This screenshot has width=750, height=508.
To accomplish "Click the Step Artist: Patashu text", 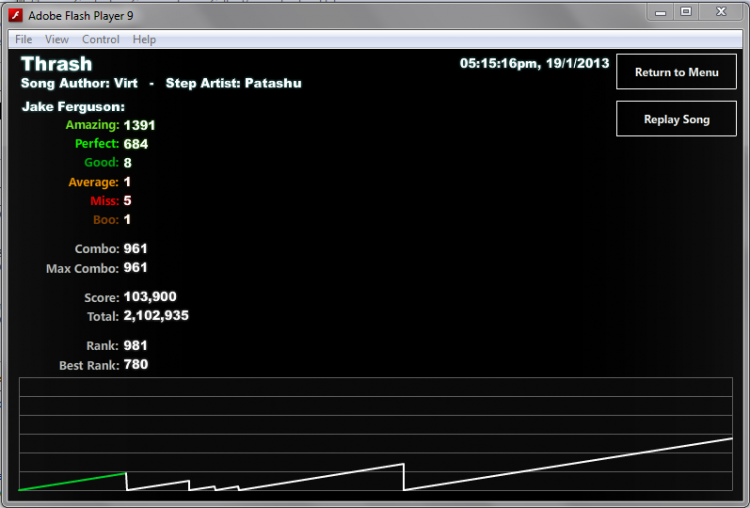I will (x=233, y=83).
